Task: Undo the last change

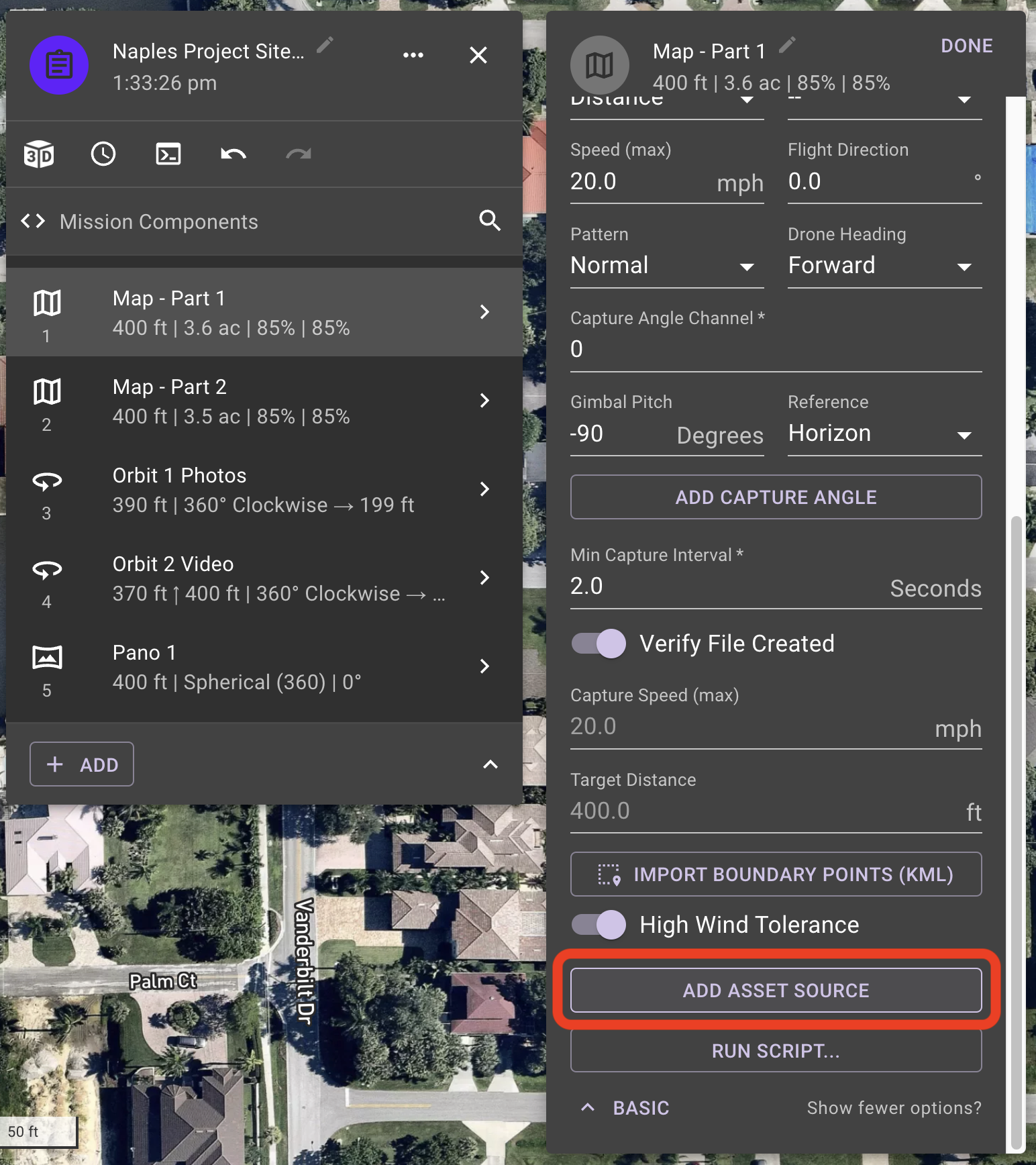Action: pos(234,154)
